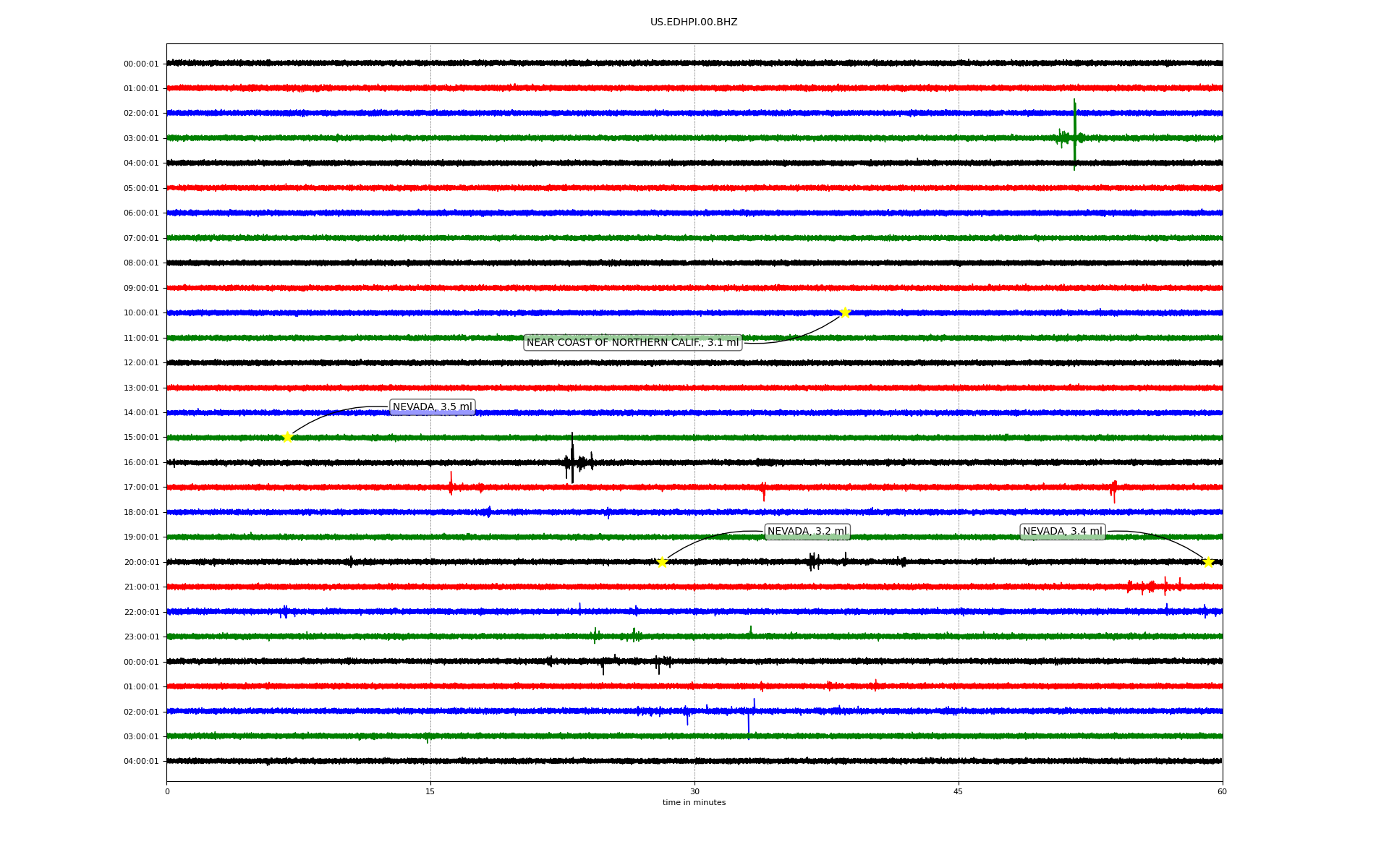Click the yellow star on the 15:00:01 trace
Image resolution: width=1389 pixels, height=868 pixels.
[x=287, y=437]
